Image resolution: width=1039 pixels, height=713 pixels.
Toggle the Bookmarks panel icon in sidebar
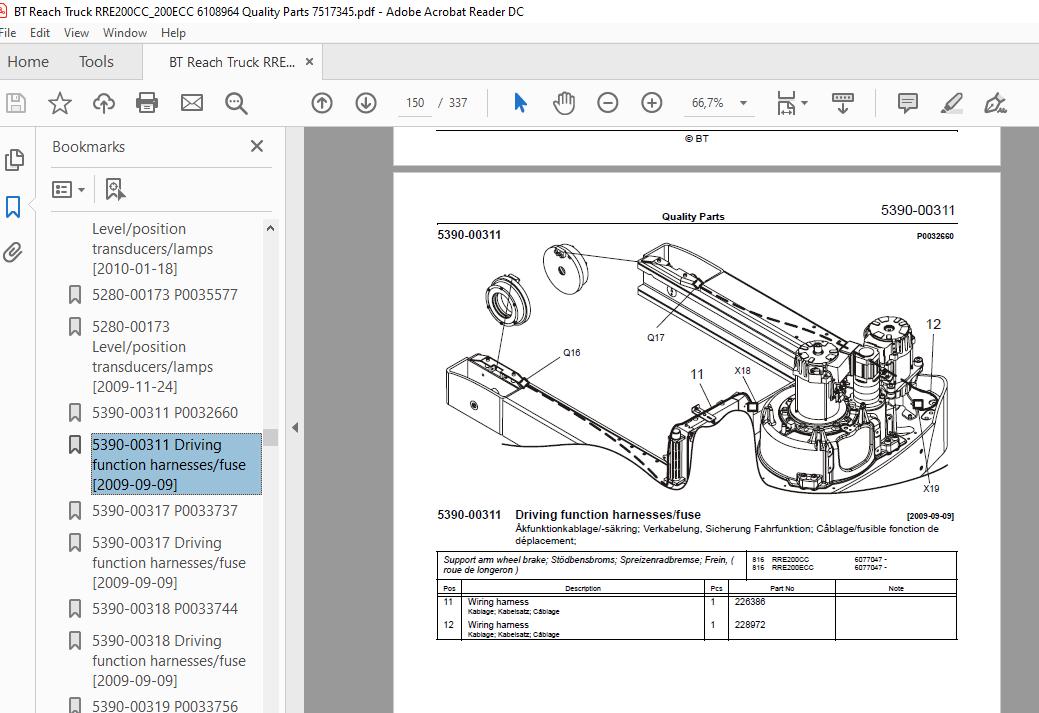[13, 207]
